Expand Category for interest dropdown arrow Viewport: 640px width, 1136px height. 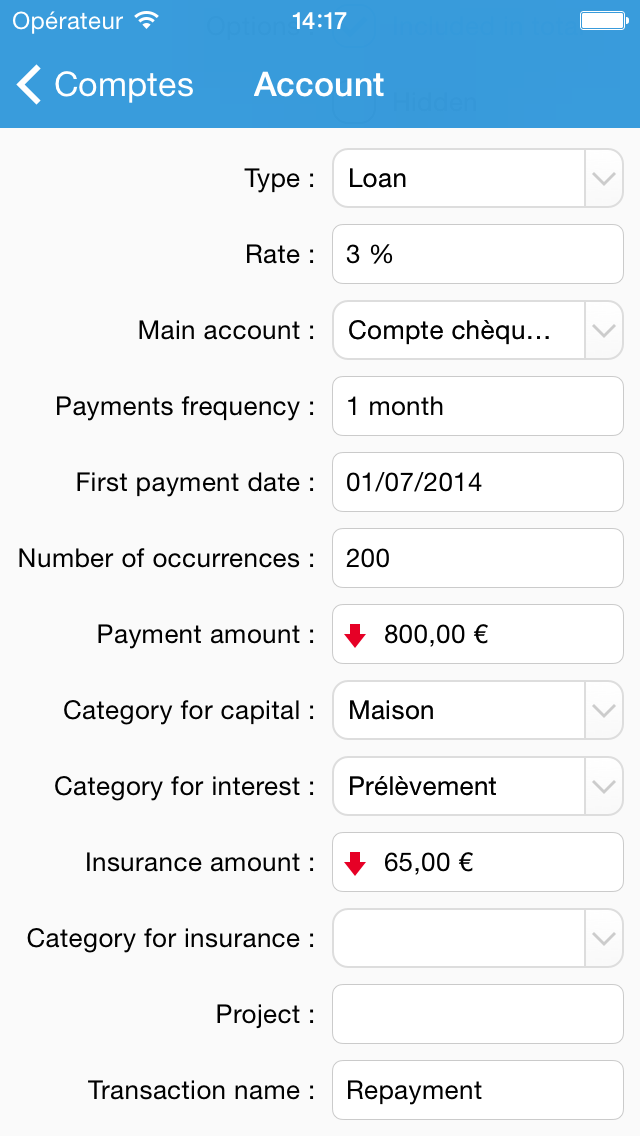(602, 787)
